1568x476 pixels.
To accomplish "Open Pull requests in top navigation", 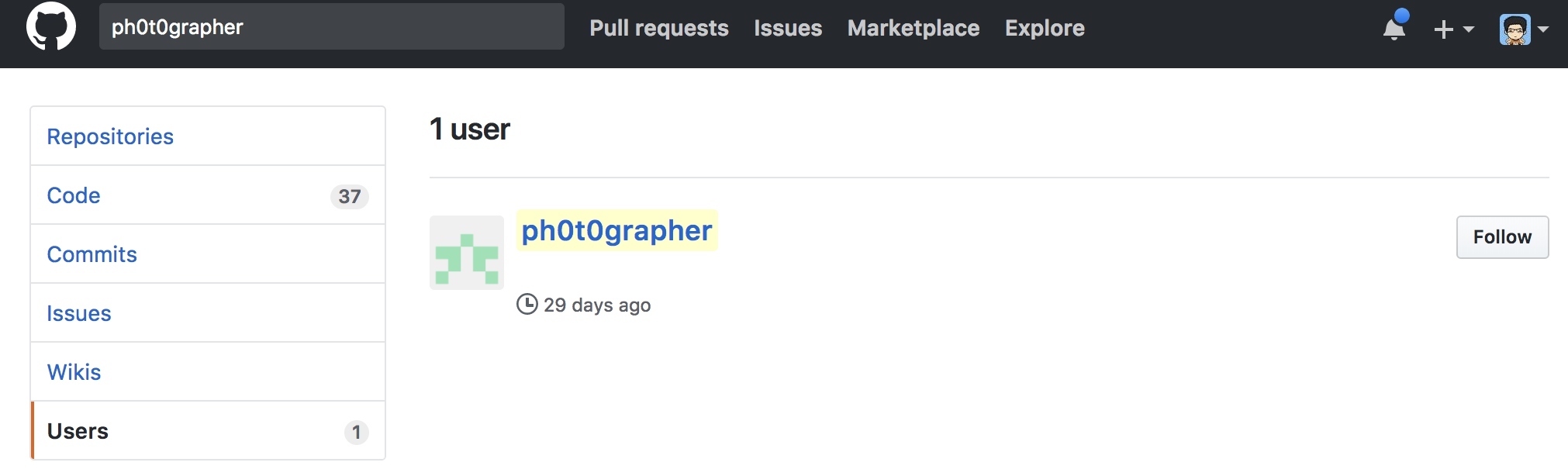I will coord(659,28).
